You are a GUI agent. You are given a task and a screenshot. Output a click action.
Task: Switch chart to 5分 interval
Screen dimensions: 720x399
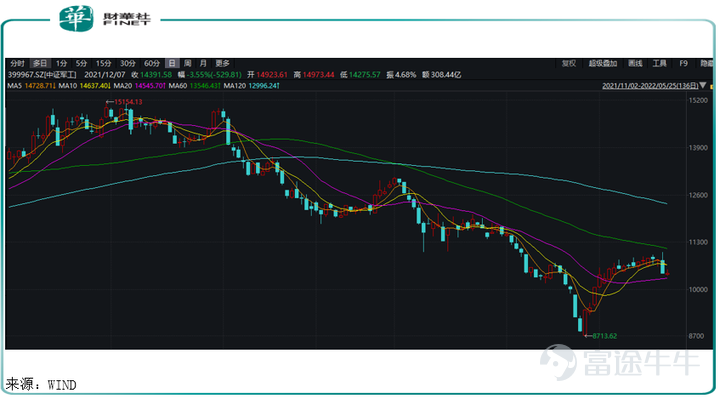pos(81,63)
